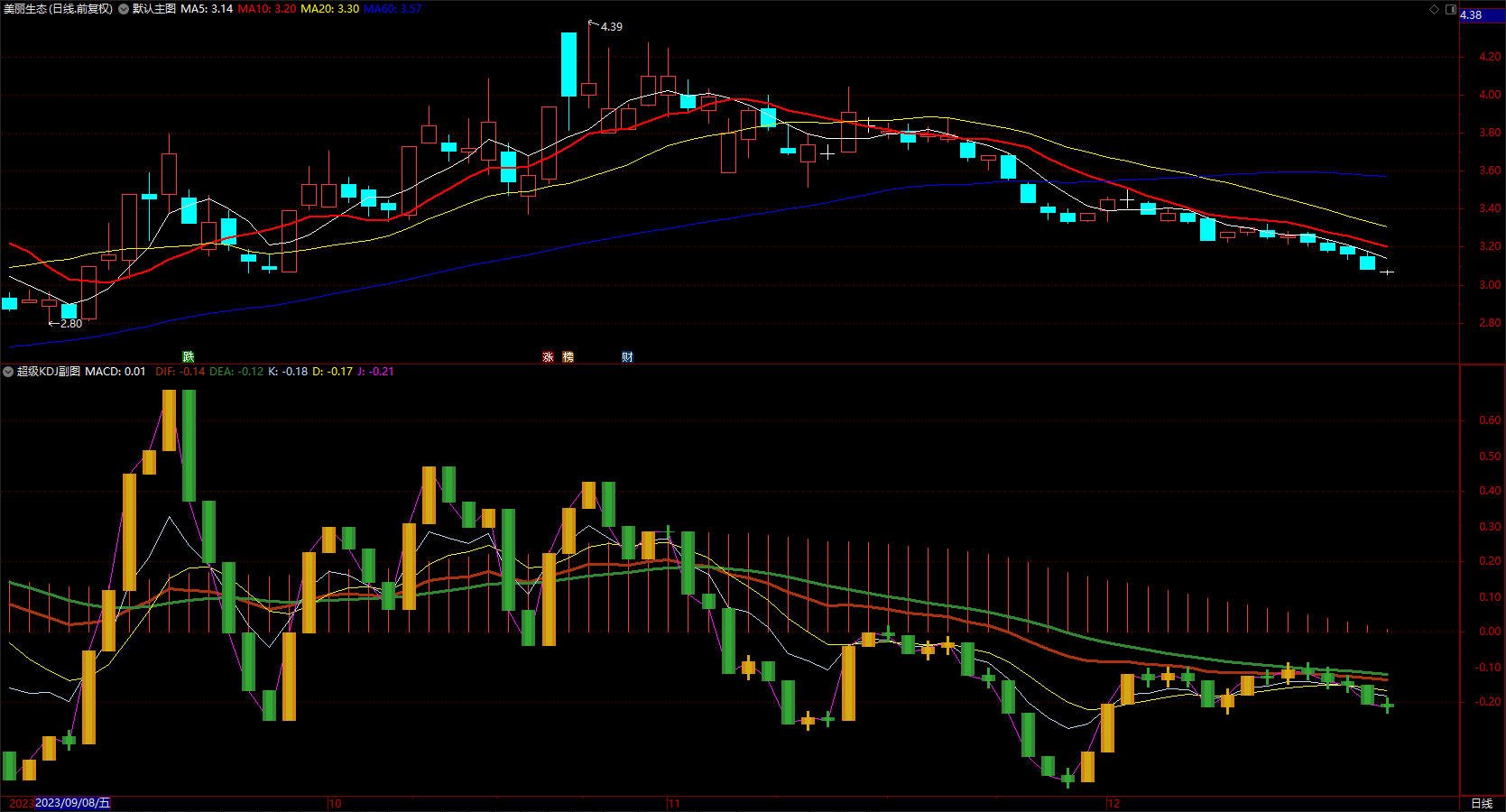Click the 3.40 price axis label
This screenshot has height=812, width=1506.
click(1490, 208)
